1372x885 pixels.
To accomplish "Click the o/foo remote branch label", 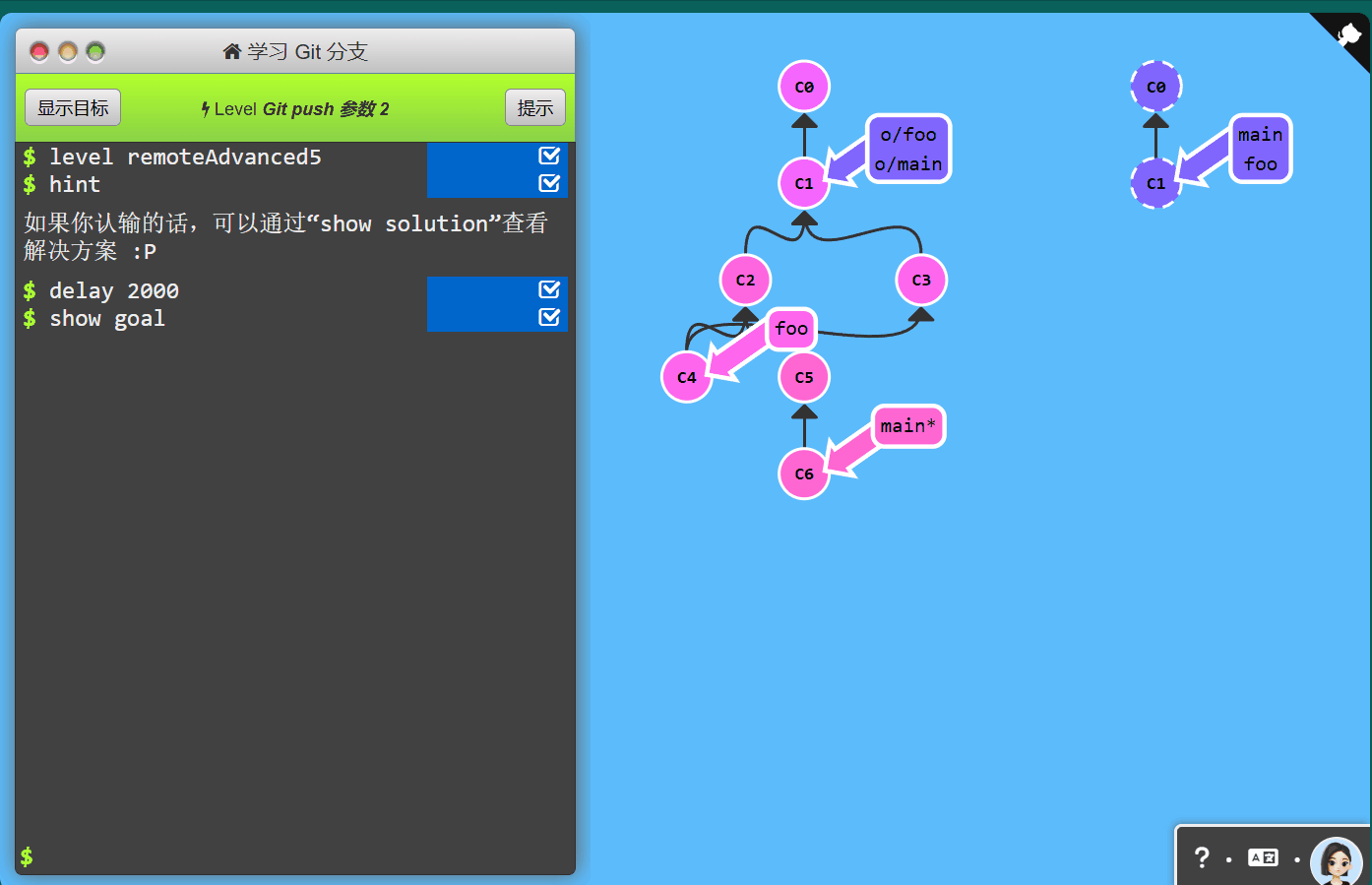I will click(908, 135).
